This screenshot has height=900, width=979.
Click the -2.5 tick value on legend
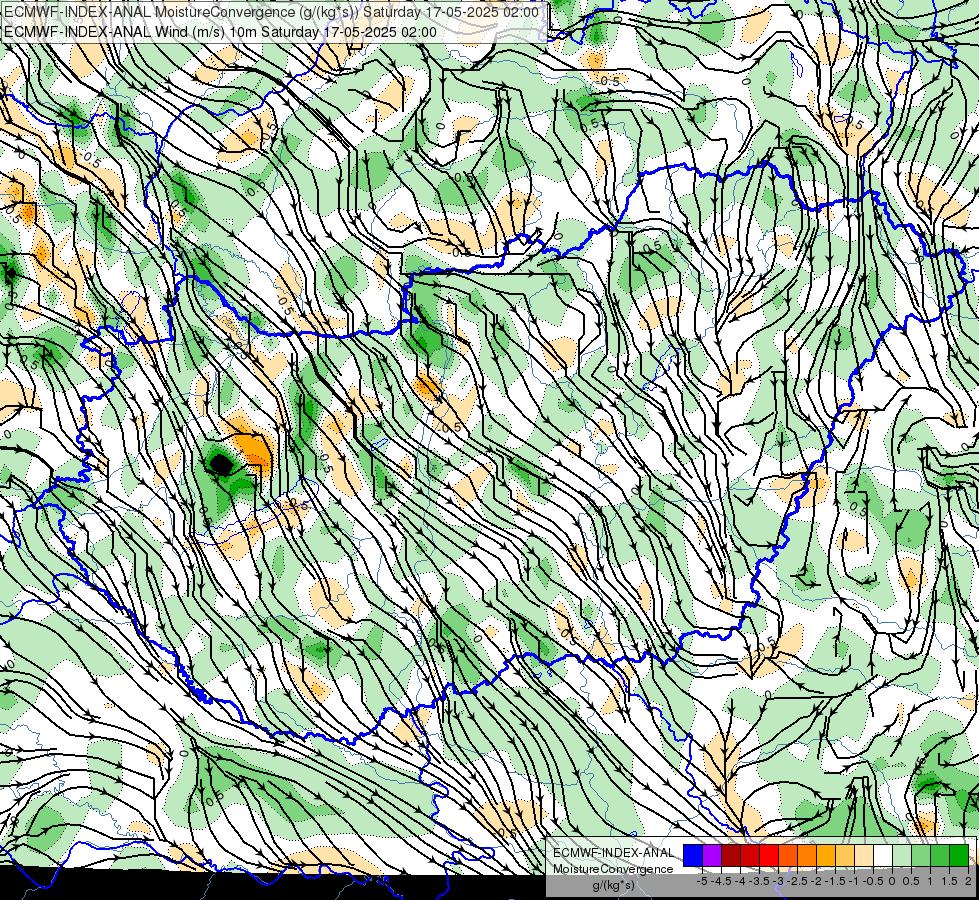click(x=797, y=881)
